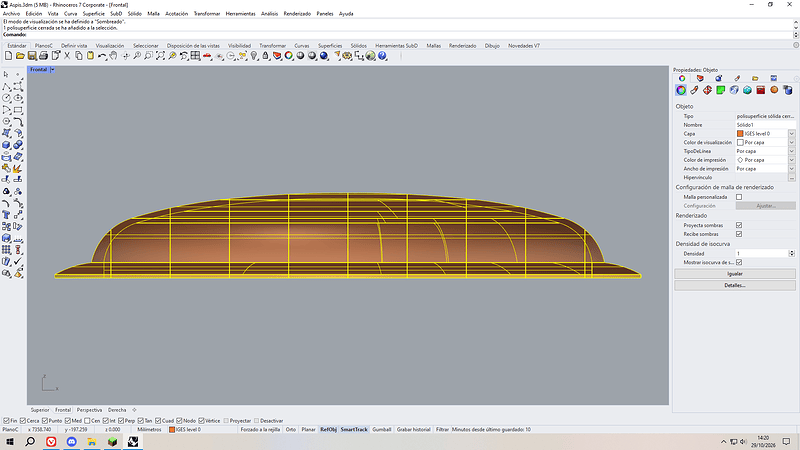The width and height of the screenshot is (800, 450).
Task: Switch to the Sólidos toolbar tab
Action: click(358, 45)
